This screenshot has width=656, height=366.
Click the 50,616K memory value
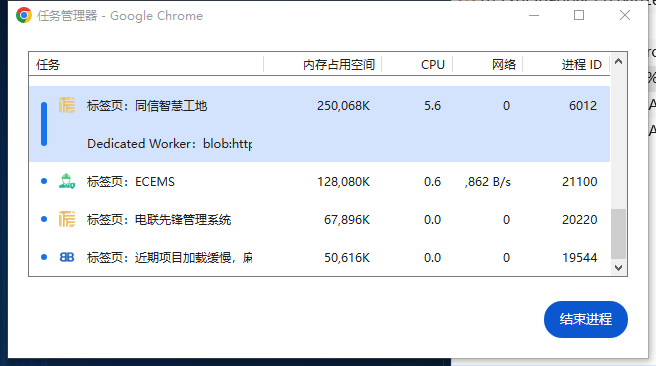pos(347,257)
